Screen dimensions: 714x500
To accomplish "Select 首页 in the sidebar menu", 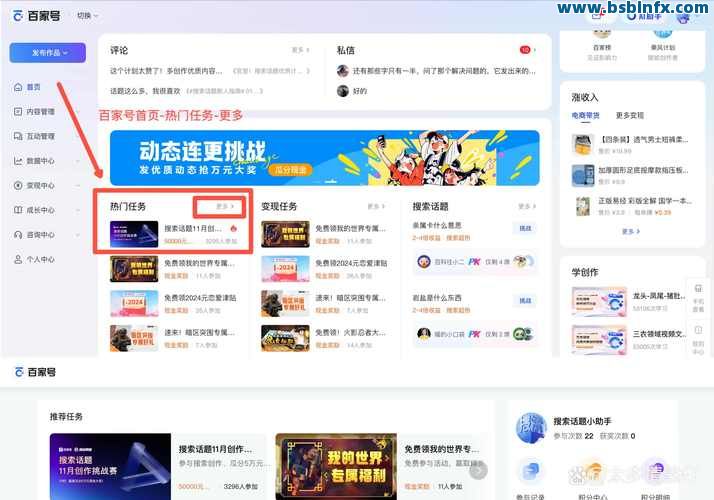I will click(34, 87).
